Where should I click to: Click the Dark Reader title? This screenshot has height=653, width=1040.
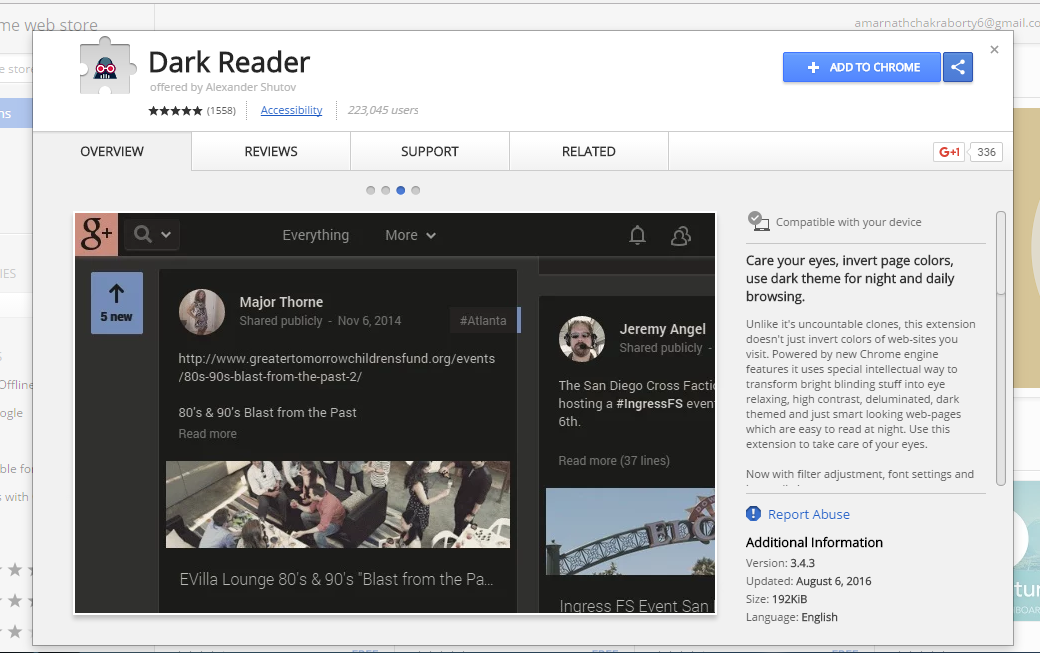tap(229, 62)
